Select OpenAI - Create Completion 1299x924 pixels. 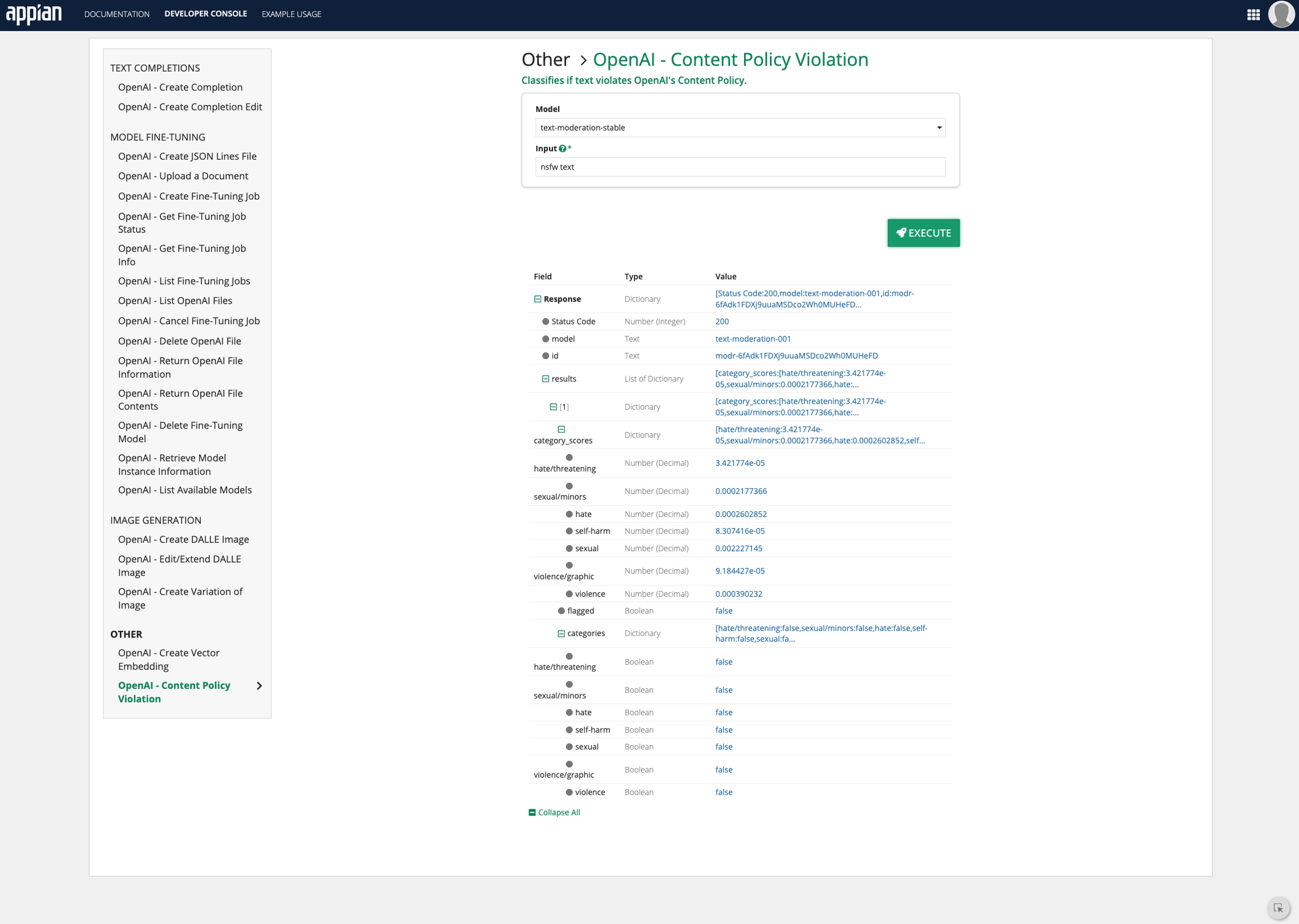point(180,87)
